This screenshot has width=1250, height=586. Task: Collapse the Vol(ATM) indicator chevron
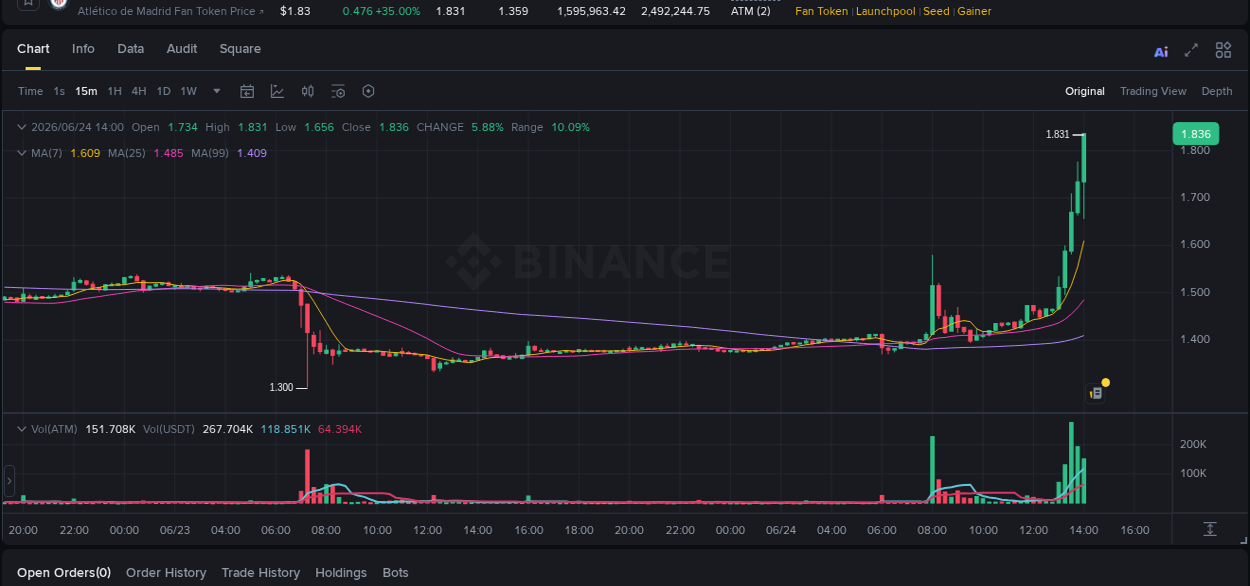[x=21, y=429]
